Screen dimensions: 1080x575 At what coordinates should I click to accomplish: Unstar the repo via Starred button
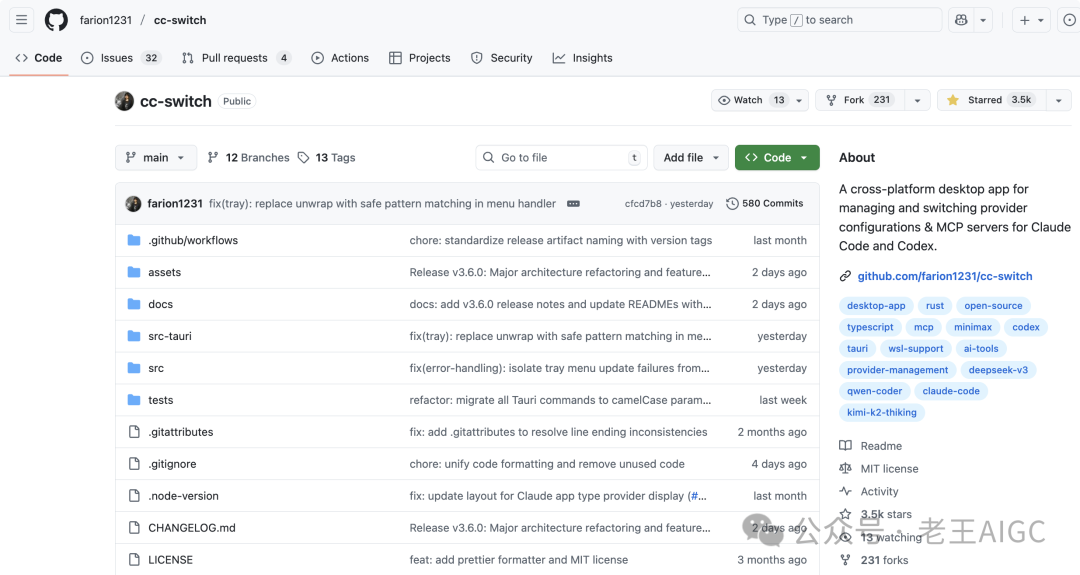point(992,101)
